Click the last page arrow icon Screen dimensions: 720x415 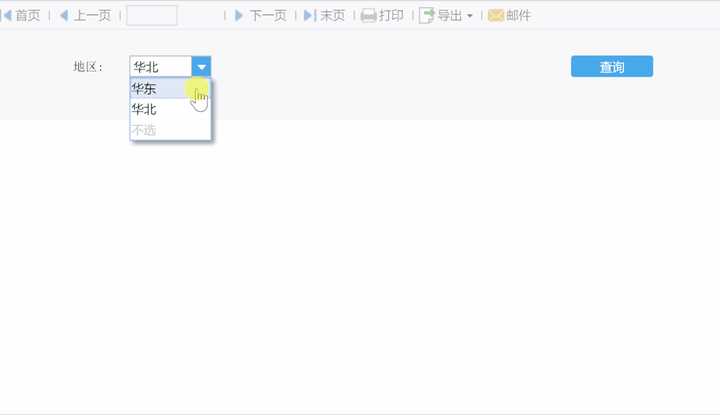pyautogui.click(x=309, y=15)
